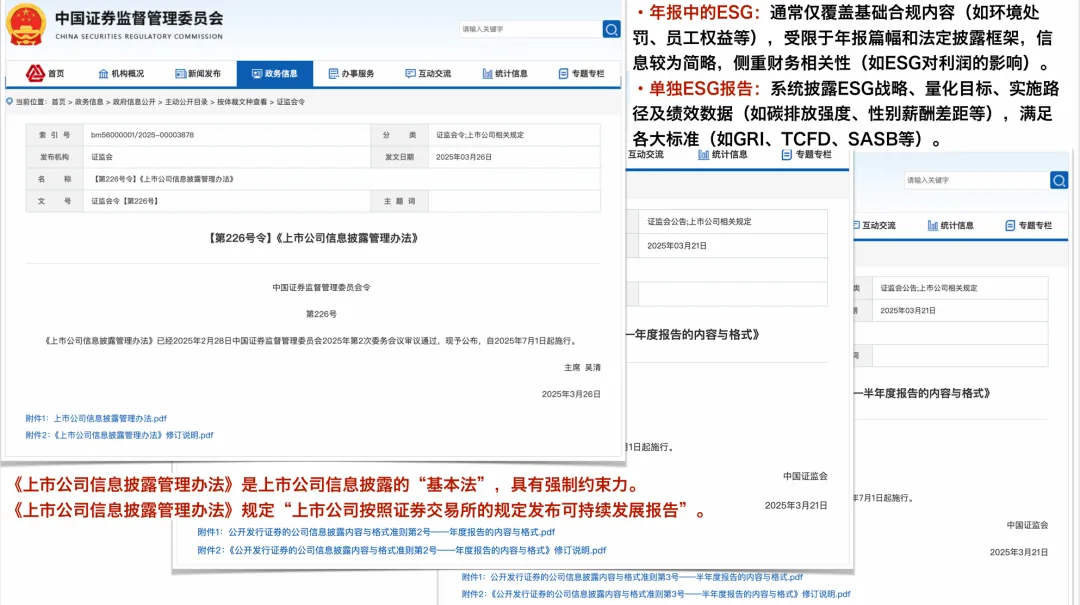Click 统计信息 tab in rightmost background window
Image resolution: width=1080 pixels, height=605 pixels.
pyautogui.click(x=951, y=225)
